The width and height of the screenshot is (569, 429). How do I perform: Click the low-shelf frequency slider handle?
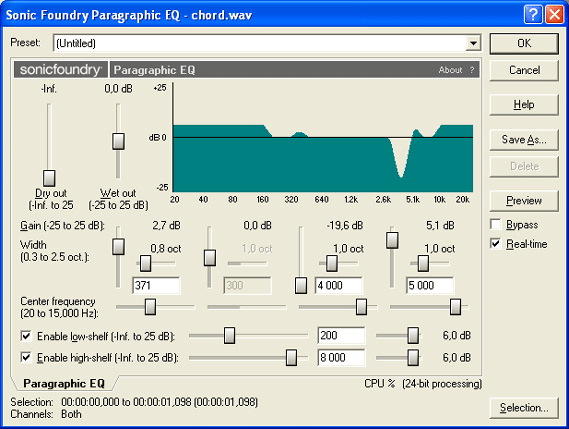pyautogui.click(x=229, y=335)
